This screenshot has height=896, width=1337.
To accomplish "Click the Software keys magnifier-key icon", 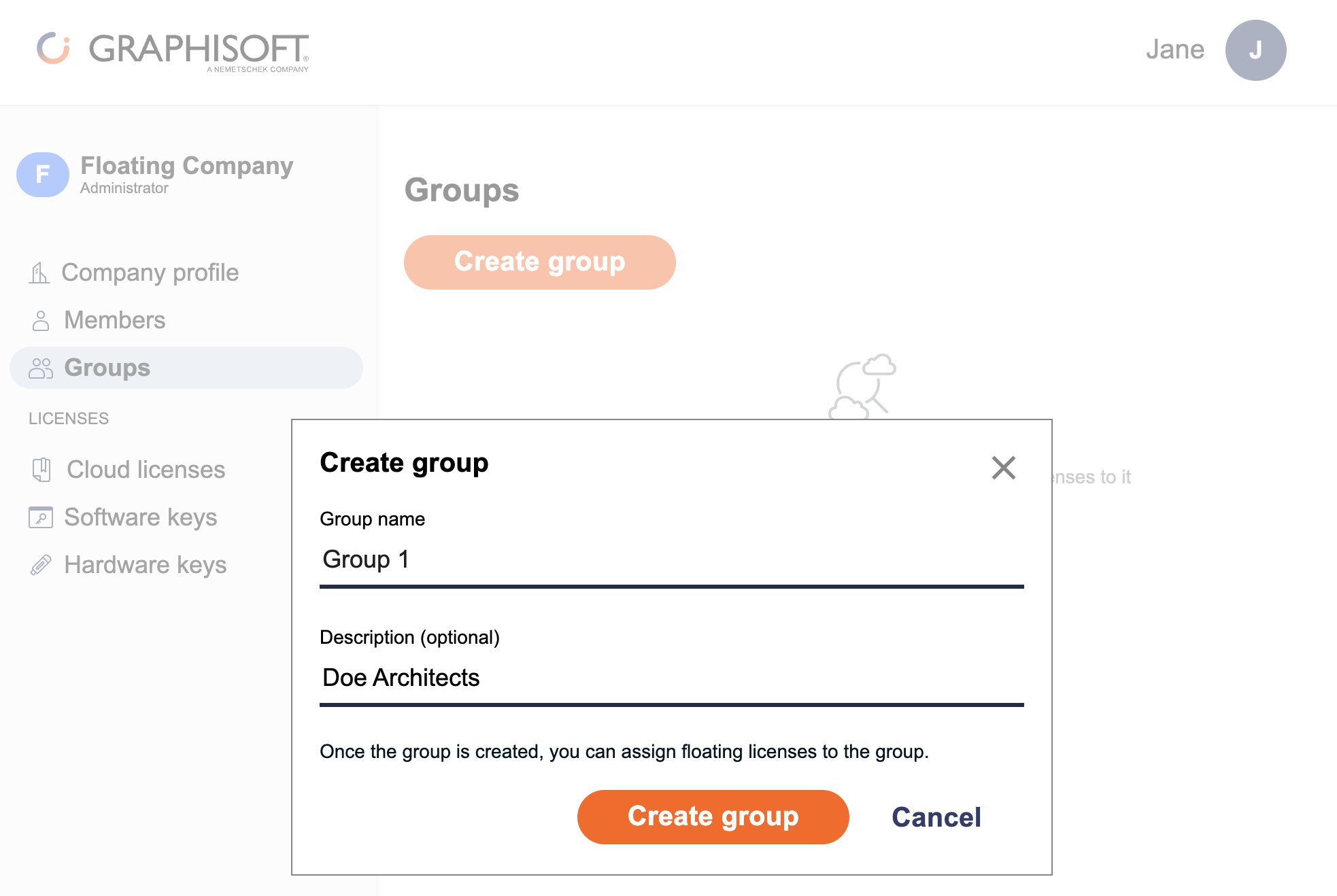I will pos(40,517).
